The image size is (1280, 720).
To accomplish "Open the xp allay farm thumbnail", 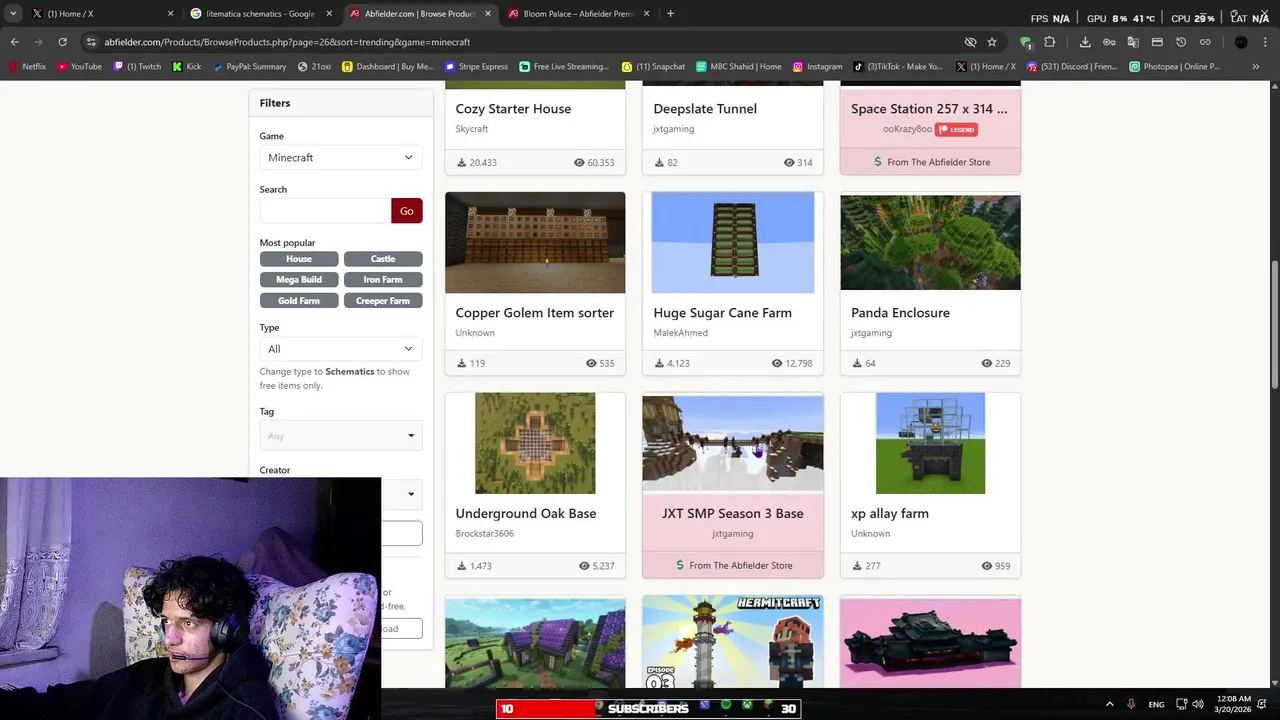I will pos(930,443).
